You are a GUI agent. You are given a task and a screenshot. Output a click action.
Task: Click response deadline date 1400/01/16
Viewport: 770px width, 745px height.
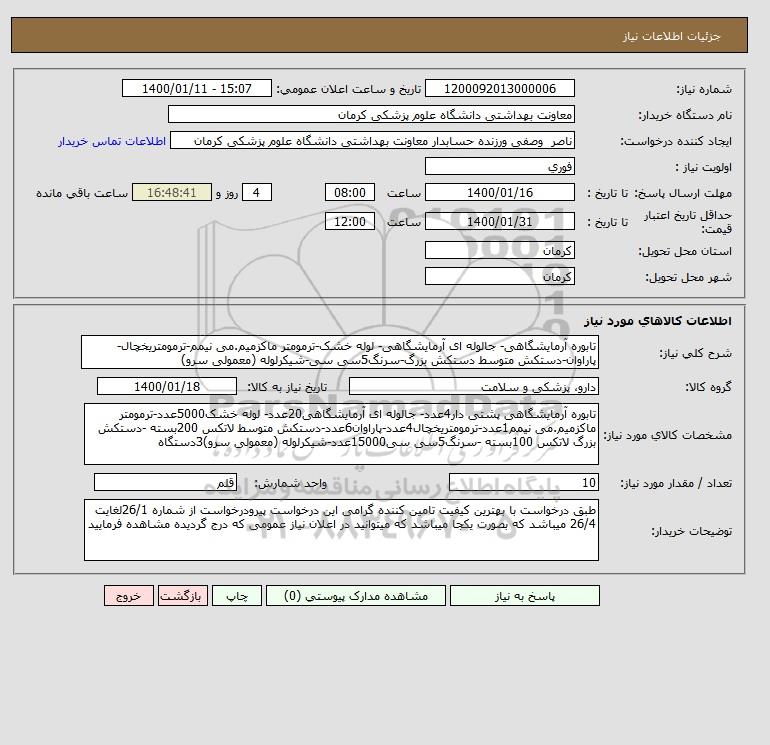click(499, 193)
